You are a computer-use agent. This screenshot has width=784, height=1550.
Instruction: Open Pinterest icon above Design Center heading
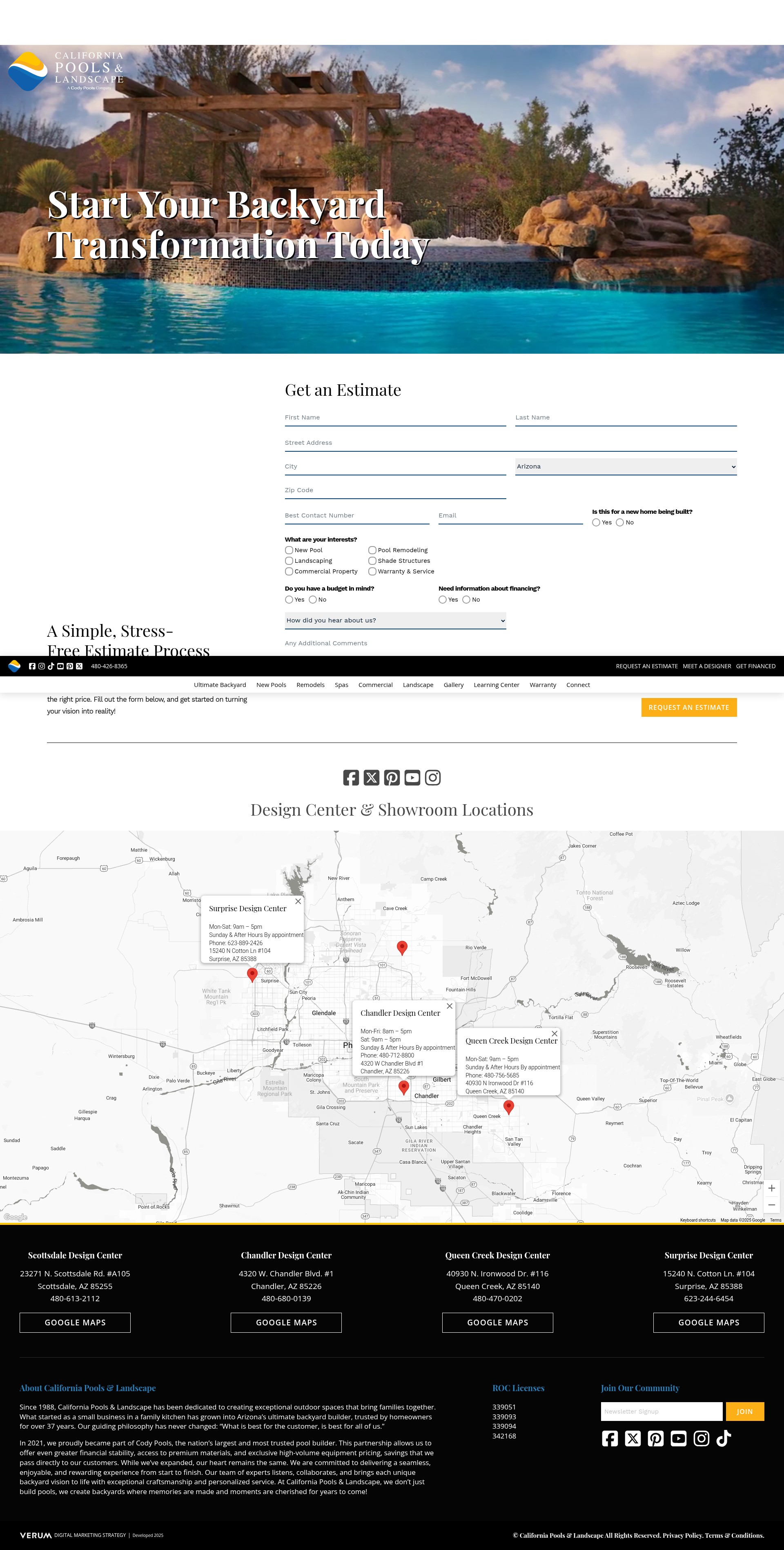(x=392, y=777)
